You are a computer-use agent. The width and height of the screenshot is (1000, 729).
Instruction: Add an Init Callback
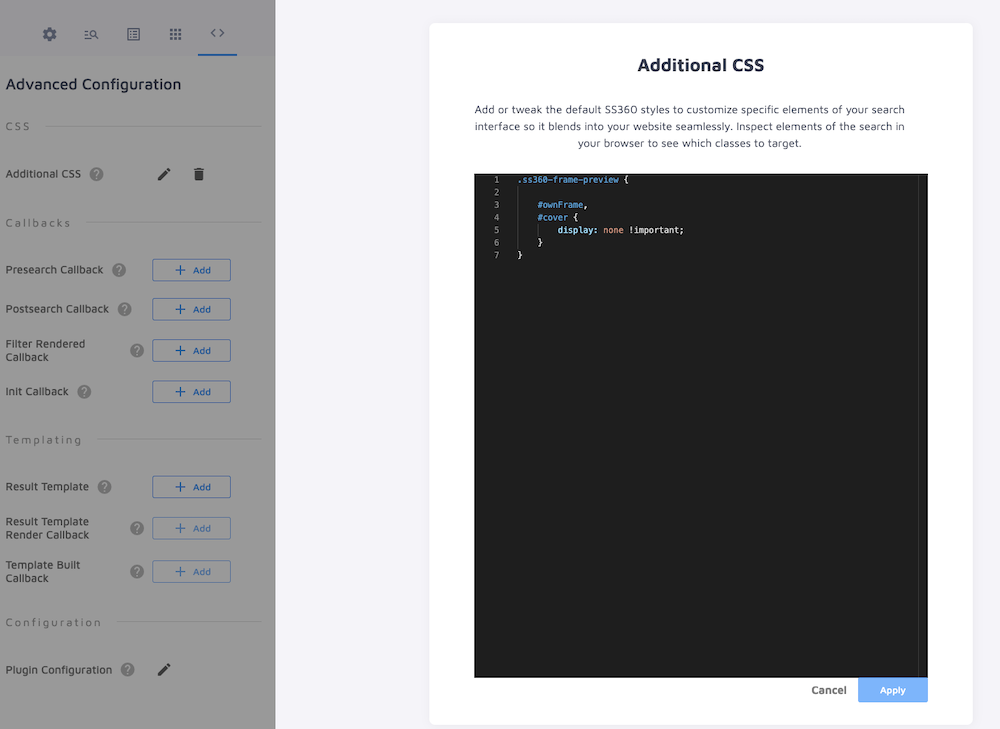pos(191,391)
